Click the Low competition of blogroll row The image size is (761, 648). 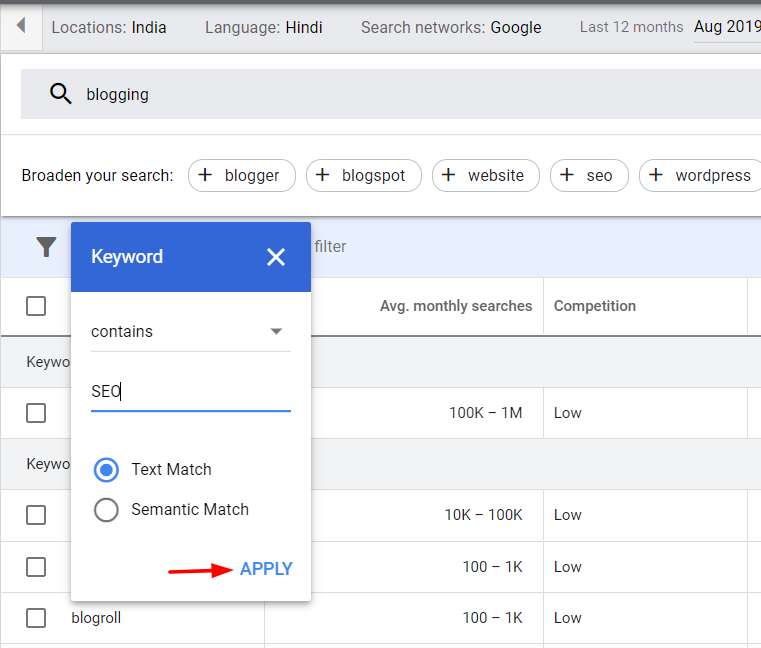click(x=567, y=618)
